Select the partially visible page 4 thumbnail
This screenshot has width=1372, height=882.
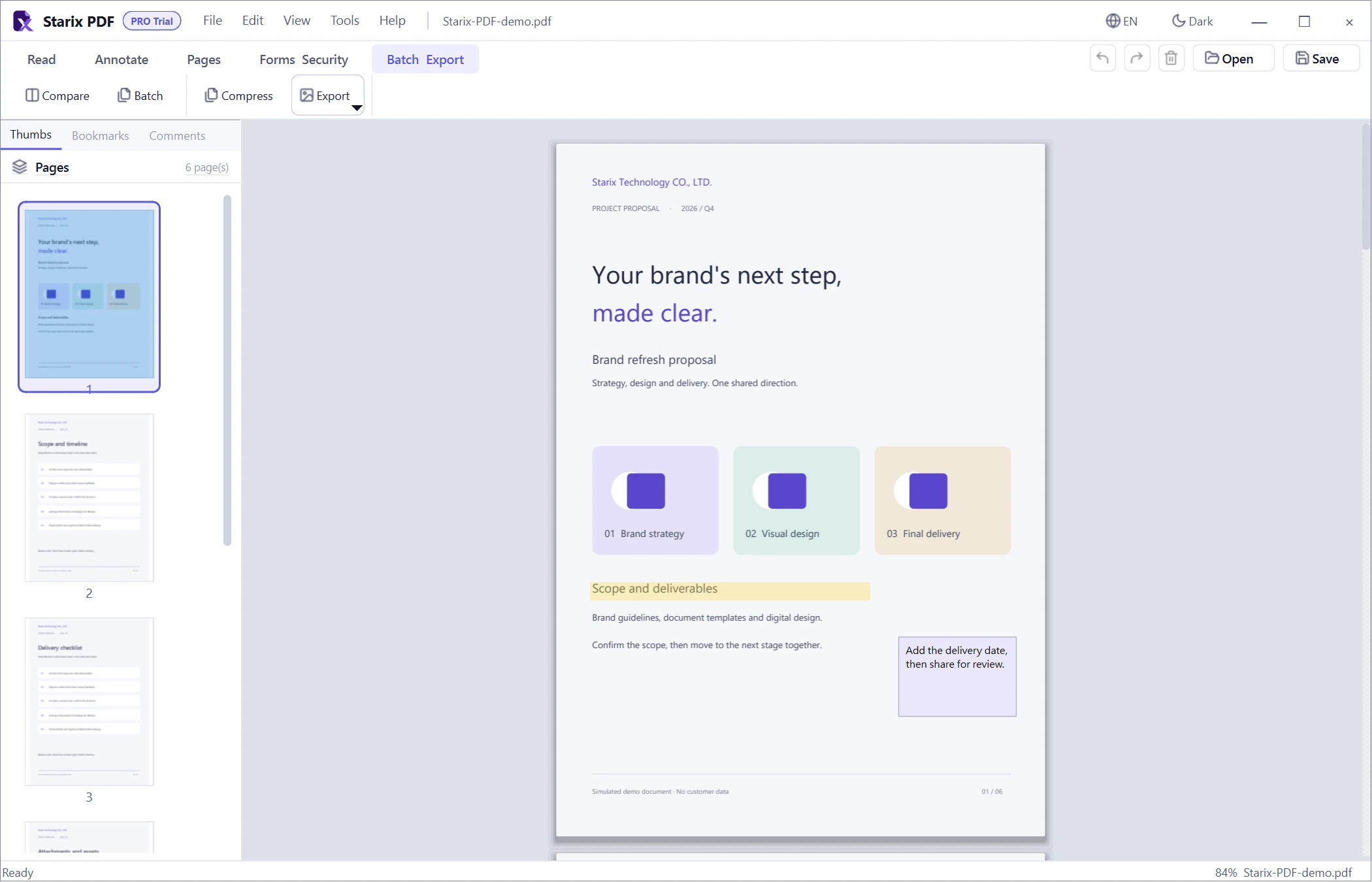click(89, 837)
